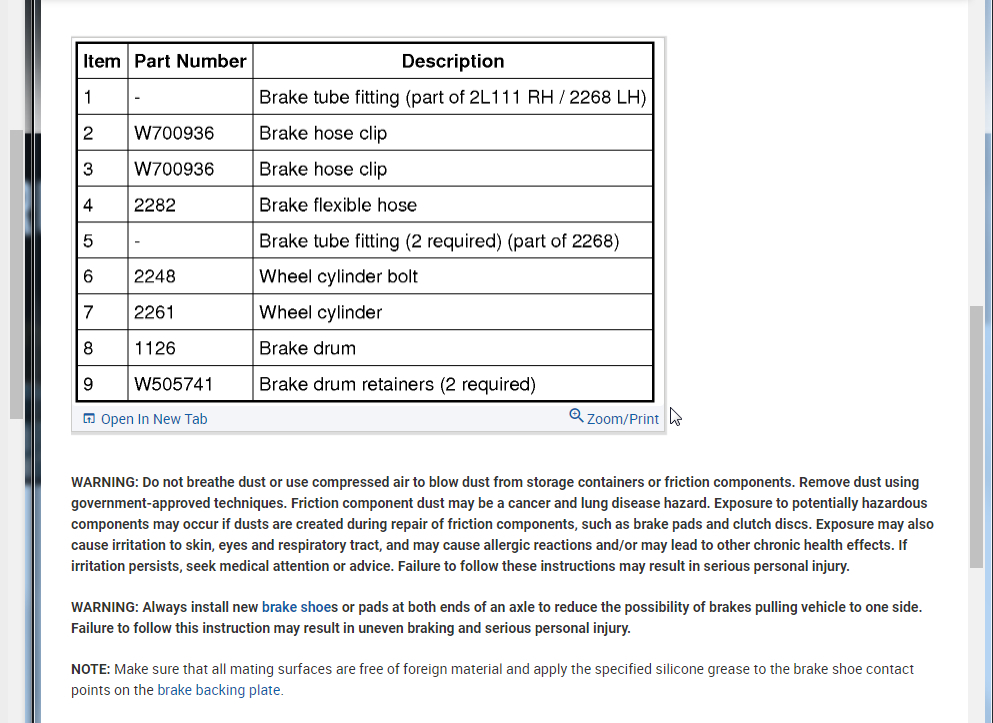This screenshot has width=993, height=723.
Task: Select the Brake flexible hose row text
Action: tap(338, 205)
